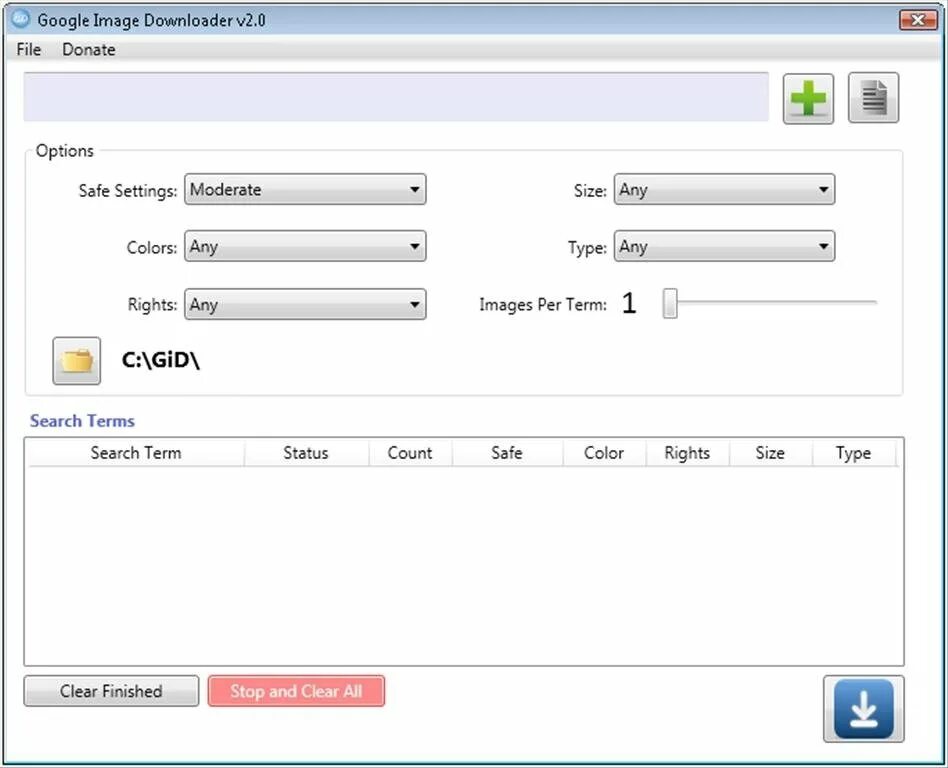The height and width of the screenshot is (768, 948).
Task: Open the Donate menu
Action: 88,50
